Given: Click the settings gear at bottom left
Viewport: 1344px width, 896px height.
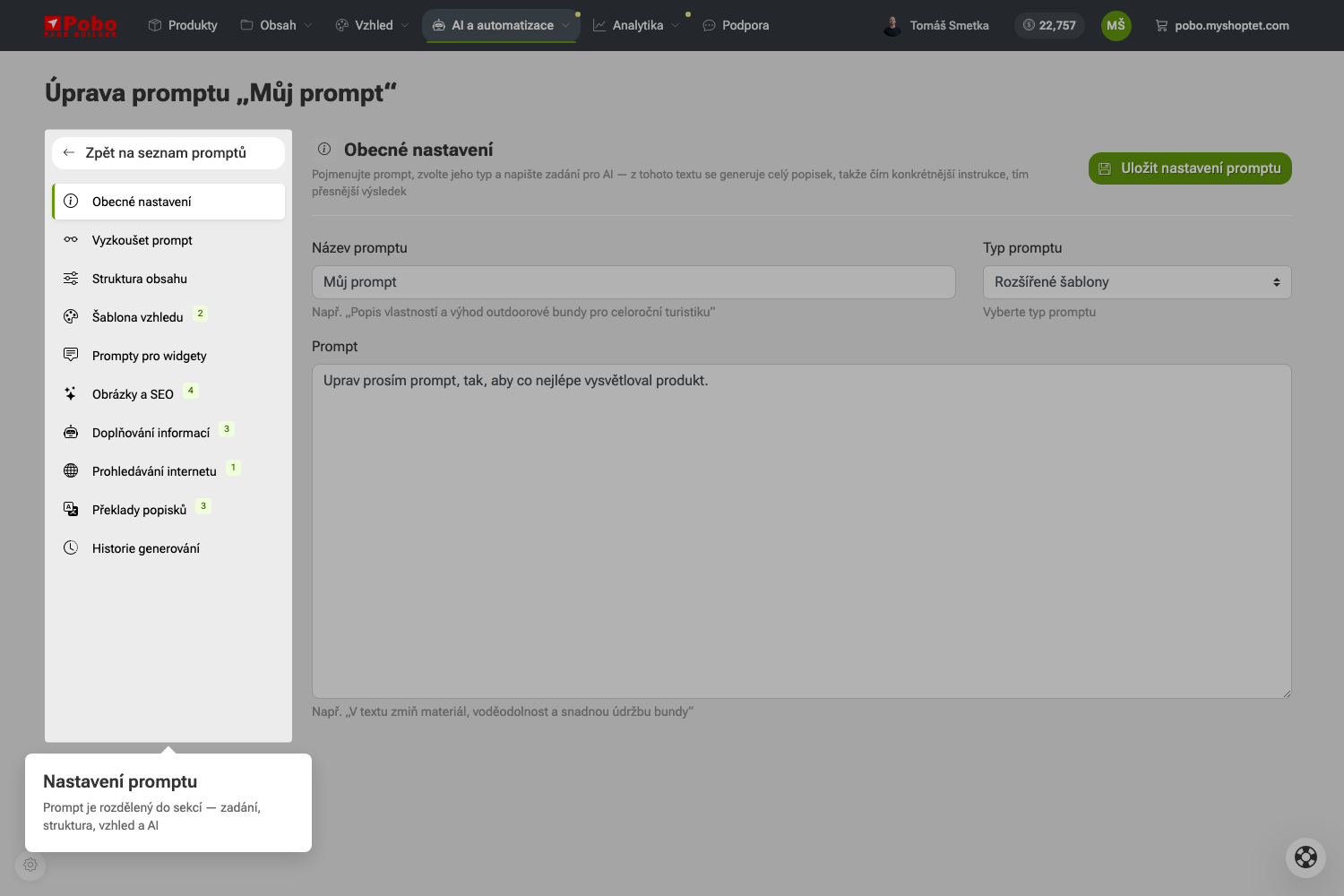Looking at the screenshot, I should tap(30, 865).
